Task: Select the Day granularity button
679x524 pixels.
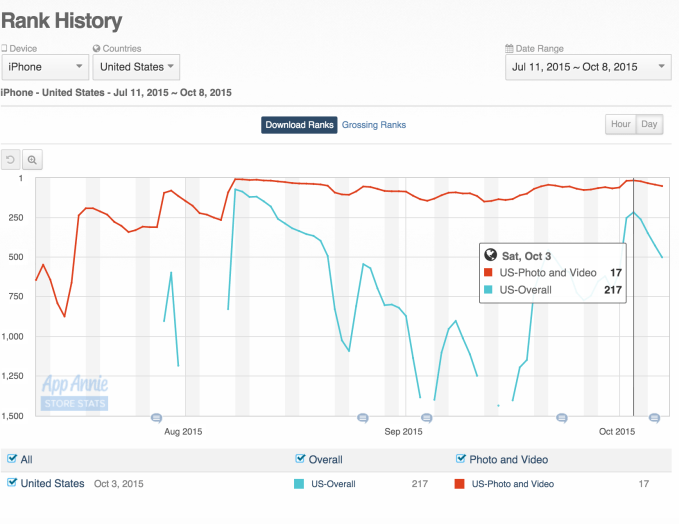Action: (649, 124)
